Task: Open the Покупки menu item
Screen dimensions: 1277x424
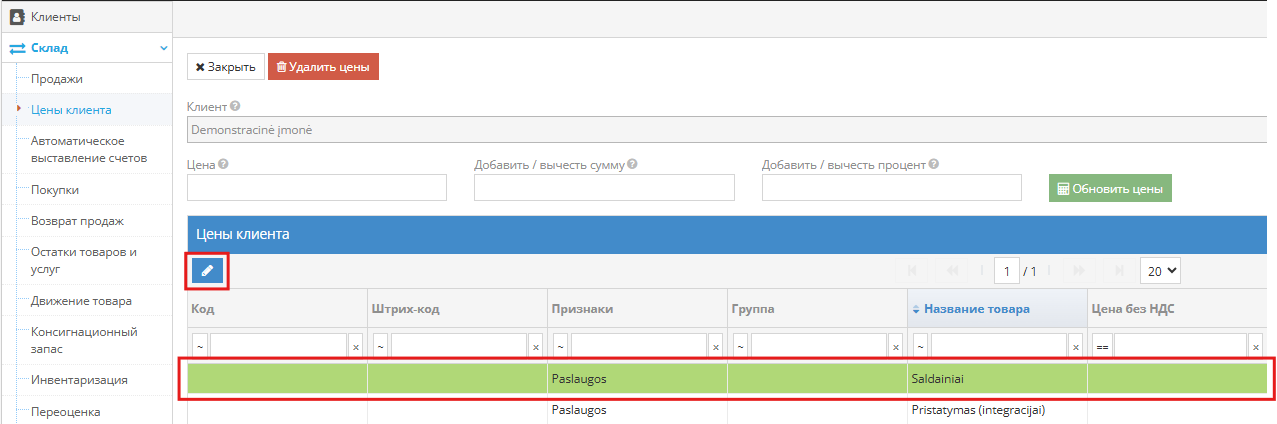Action: pos(55,190)
